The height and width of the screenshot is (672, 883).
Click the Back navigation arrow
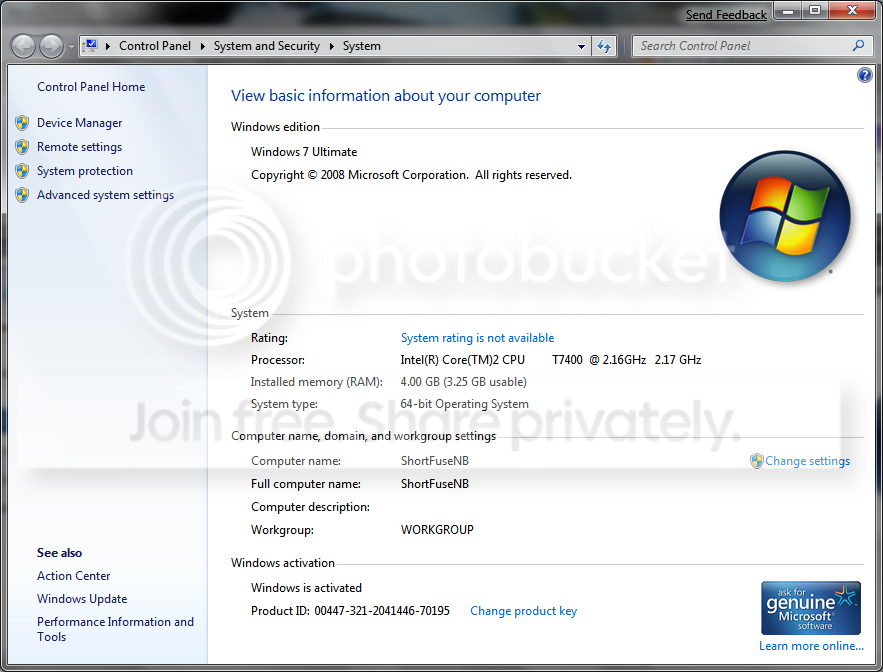tap(24, 46)
